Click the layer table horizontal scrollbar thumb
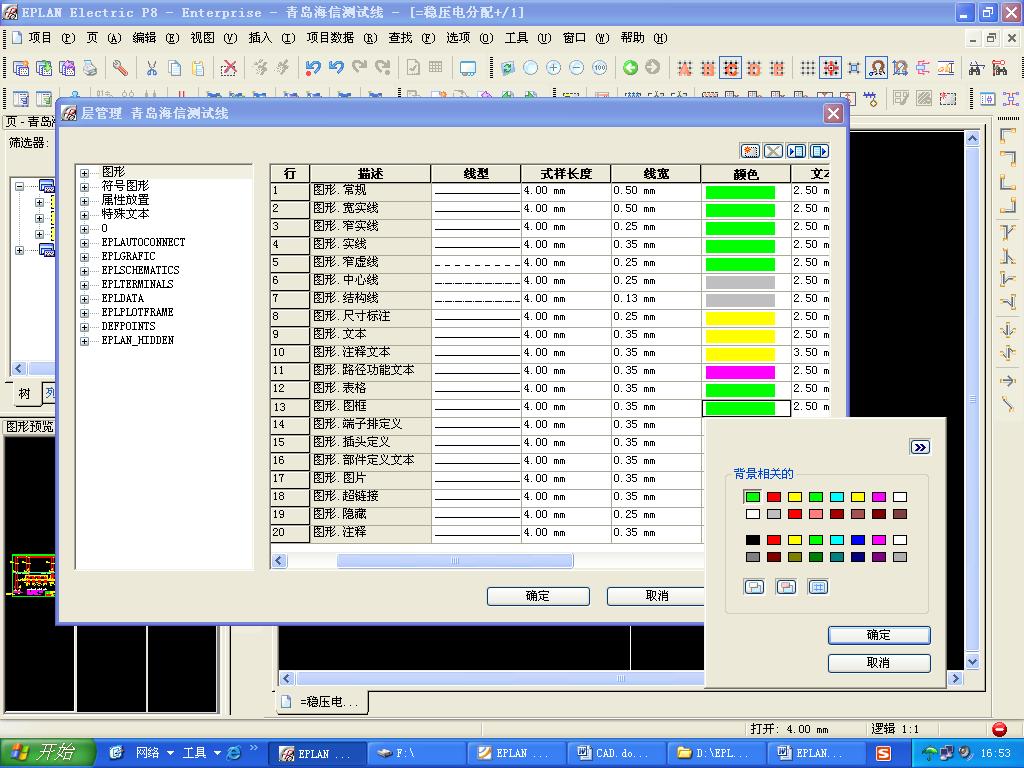The image size is (1024, 768). [455, 561]
